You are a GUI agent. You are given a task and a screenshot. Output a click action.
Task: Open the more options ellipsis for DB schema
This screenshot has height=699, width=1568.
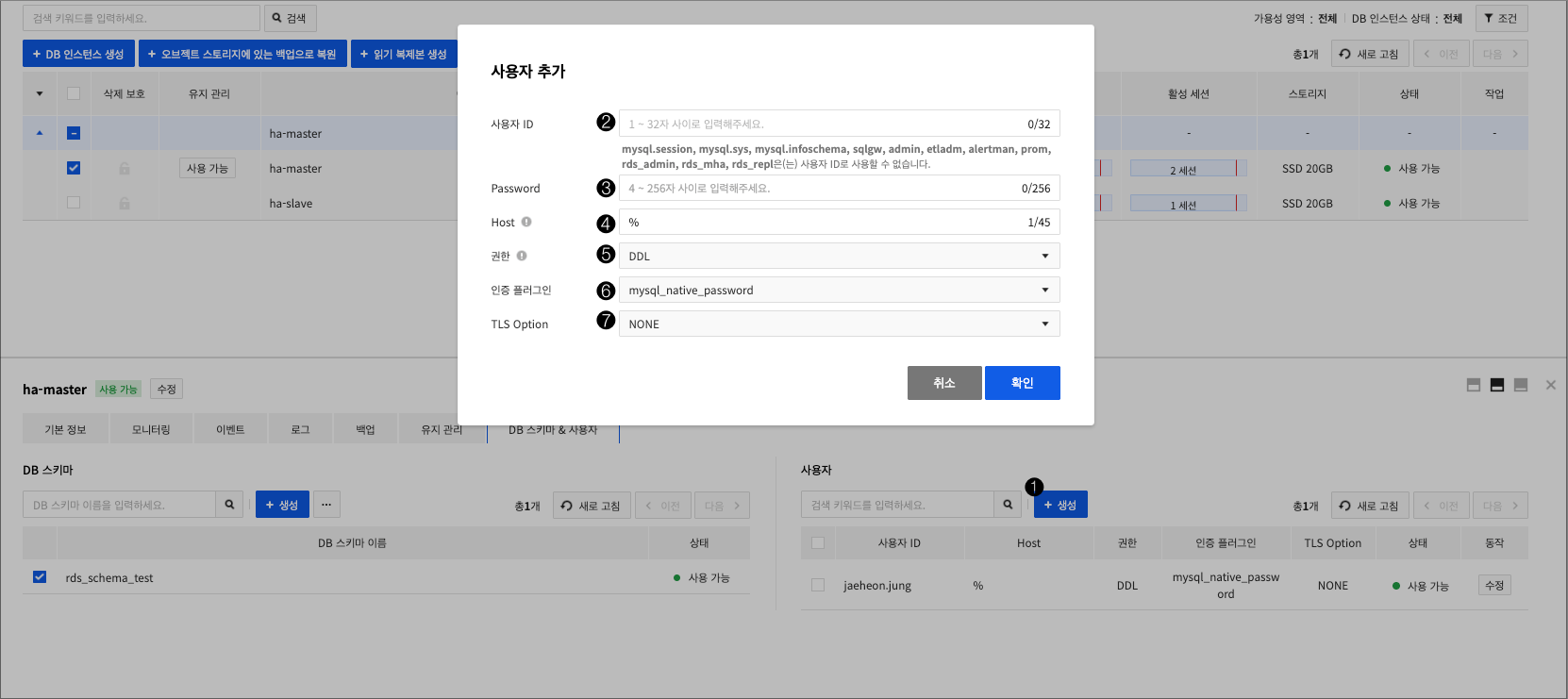click(326, 505)
